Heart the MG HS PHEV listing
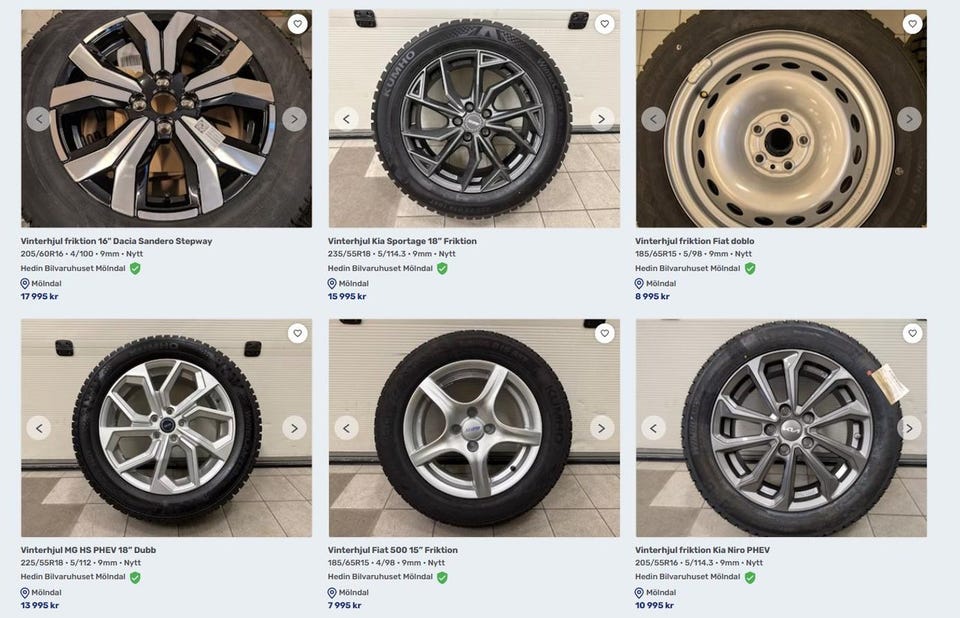Image resolution: width=960 pixels, height=618 pixels. 297,333
